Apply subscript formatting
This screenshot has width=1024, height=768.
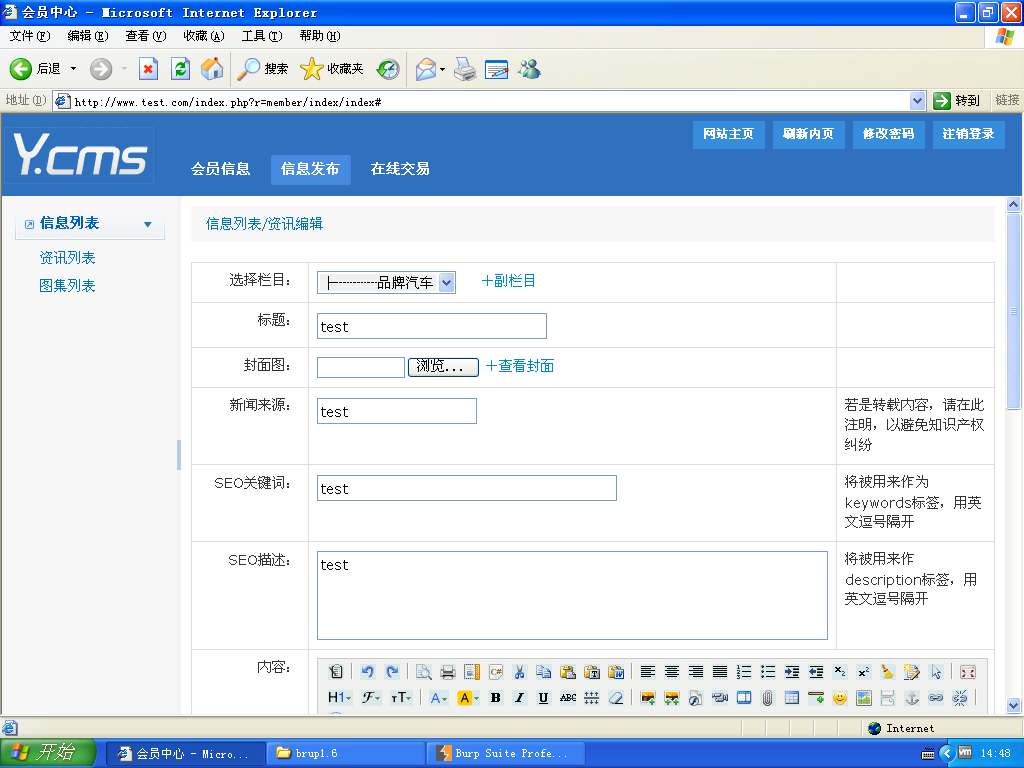coord(840,671)
